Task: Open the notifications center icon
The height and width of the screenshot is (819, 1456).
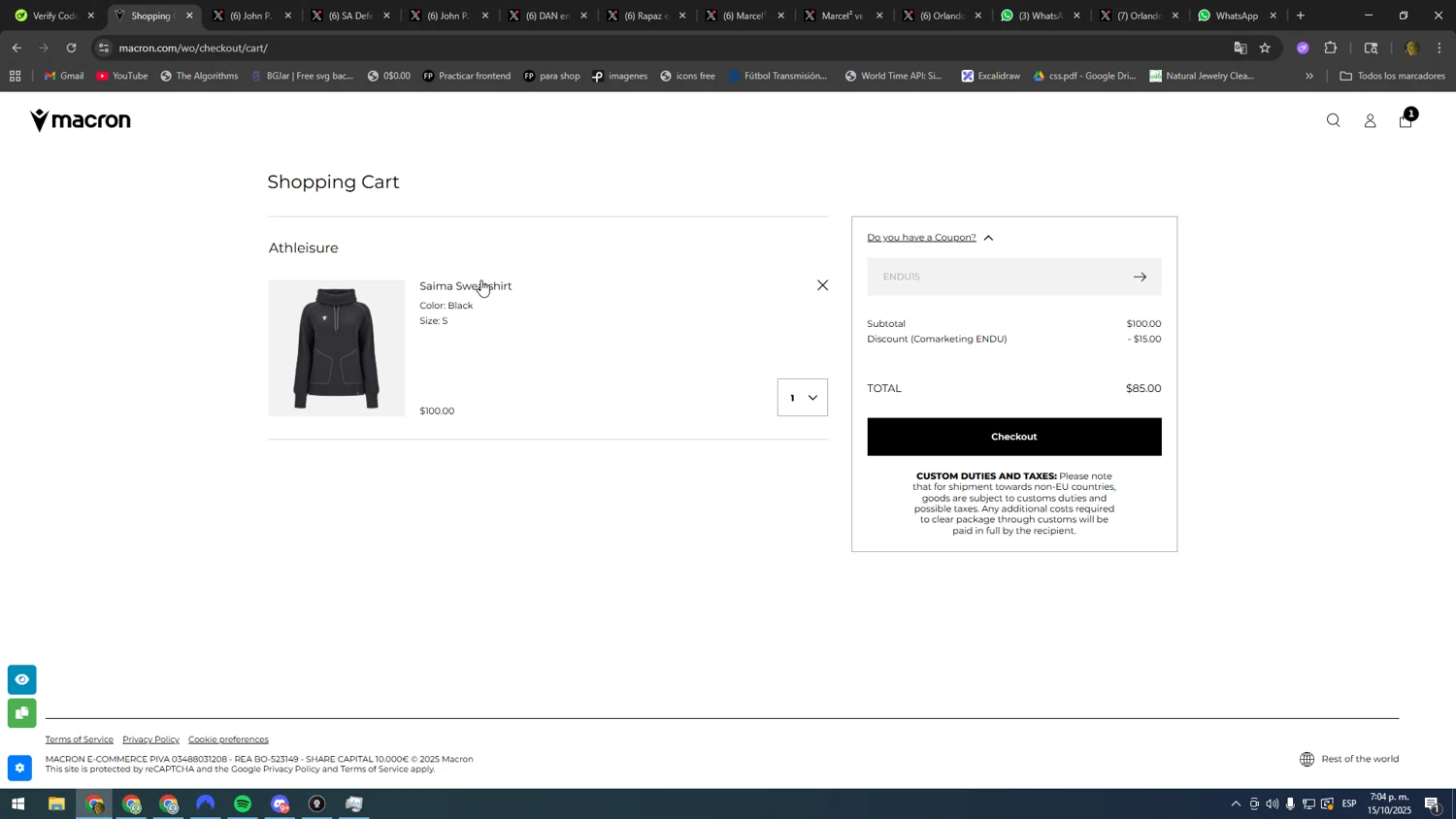Action: [x=1433, y=804]
